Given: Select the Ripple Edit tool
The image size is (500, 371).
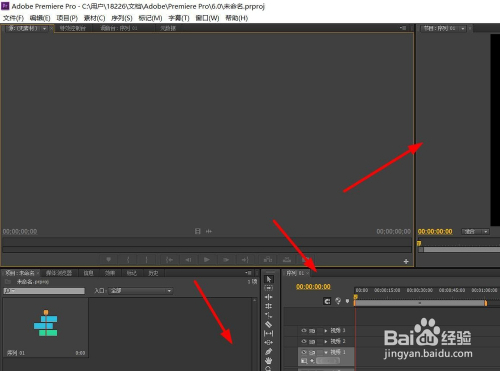Looking at the screenshot, I should [269, 297].
